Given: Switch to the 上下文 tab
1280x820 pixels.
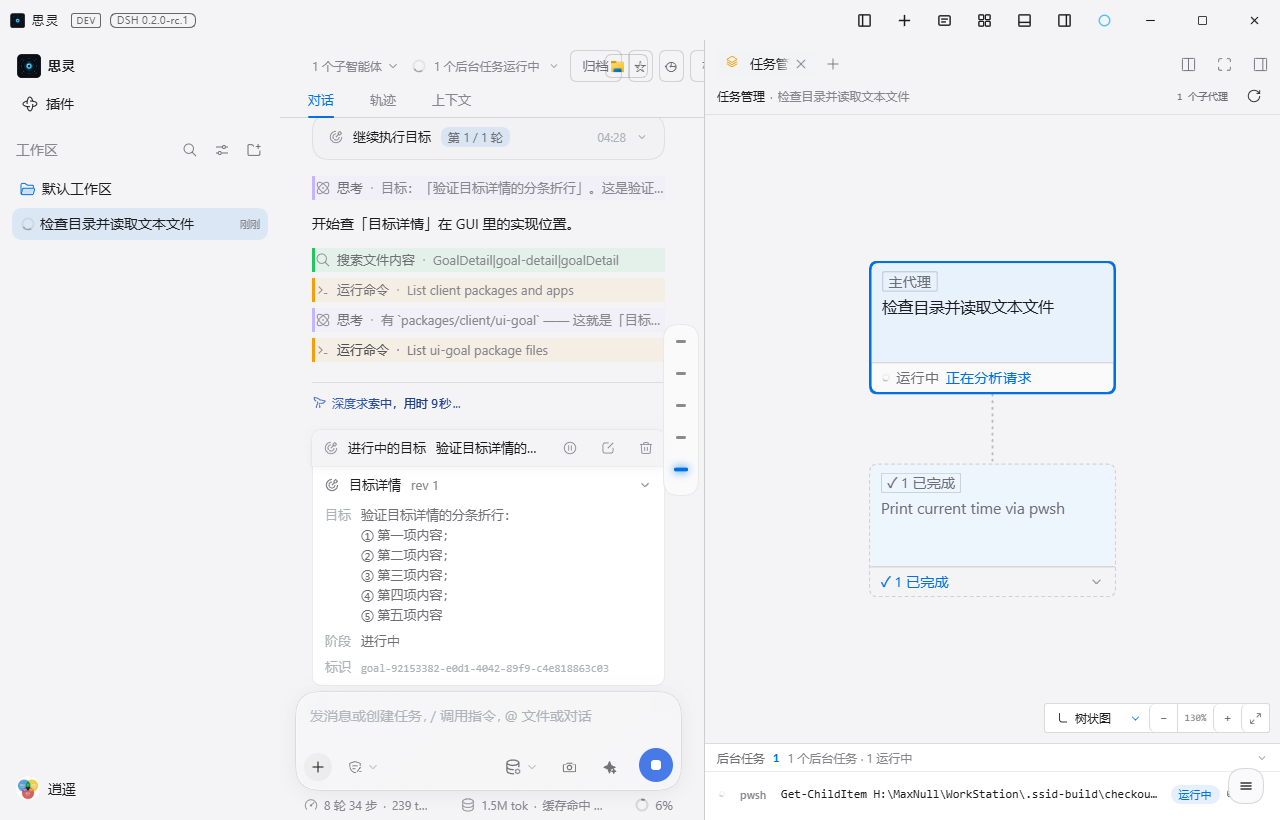Looking at the screenshot, I should (451, 100).
